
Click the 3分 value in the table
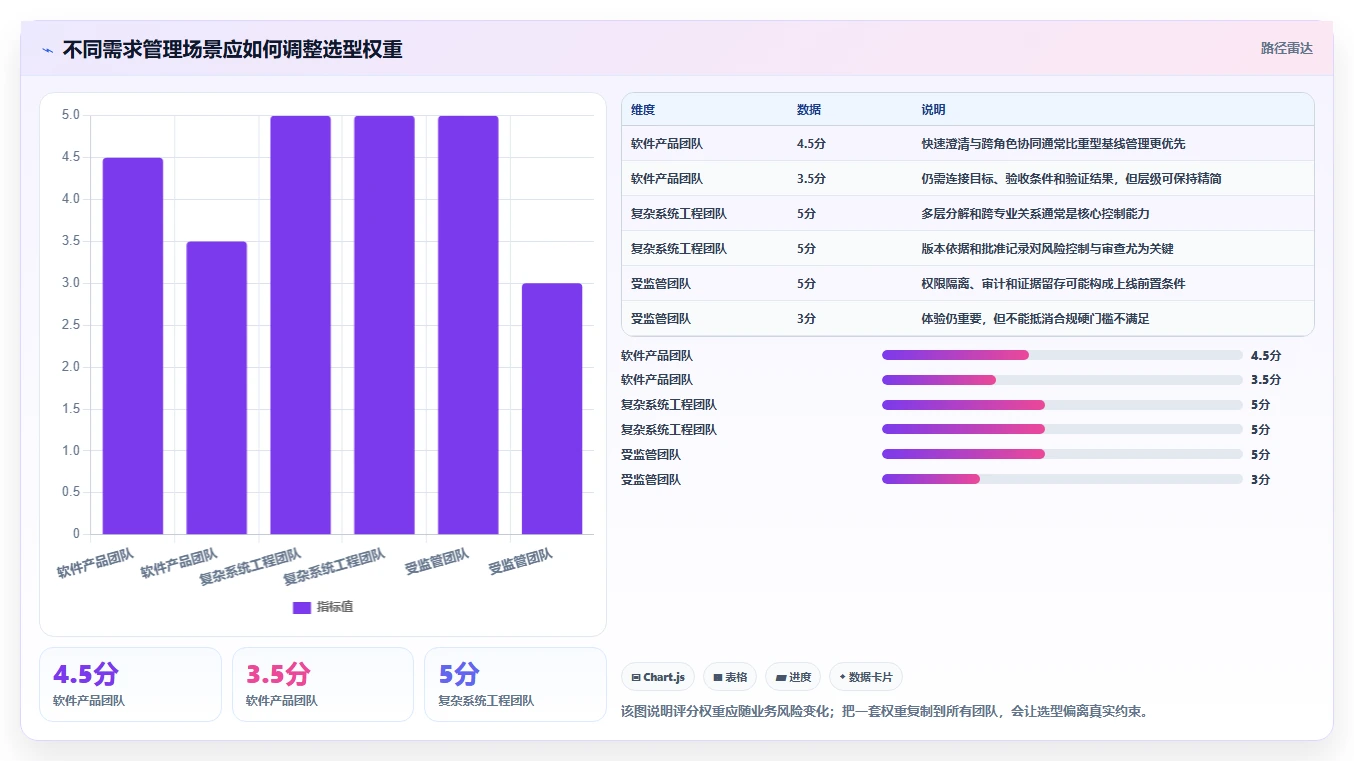coord(806,319)
